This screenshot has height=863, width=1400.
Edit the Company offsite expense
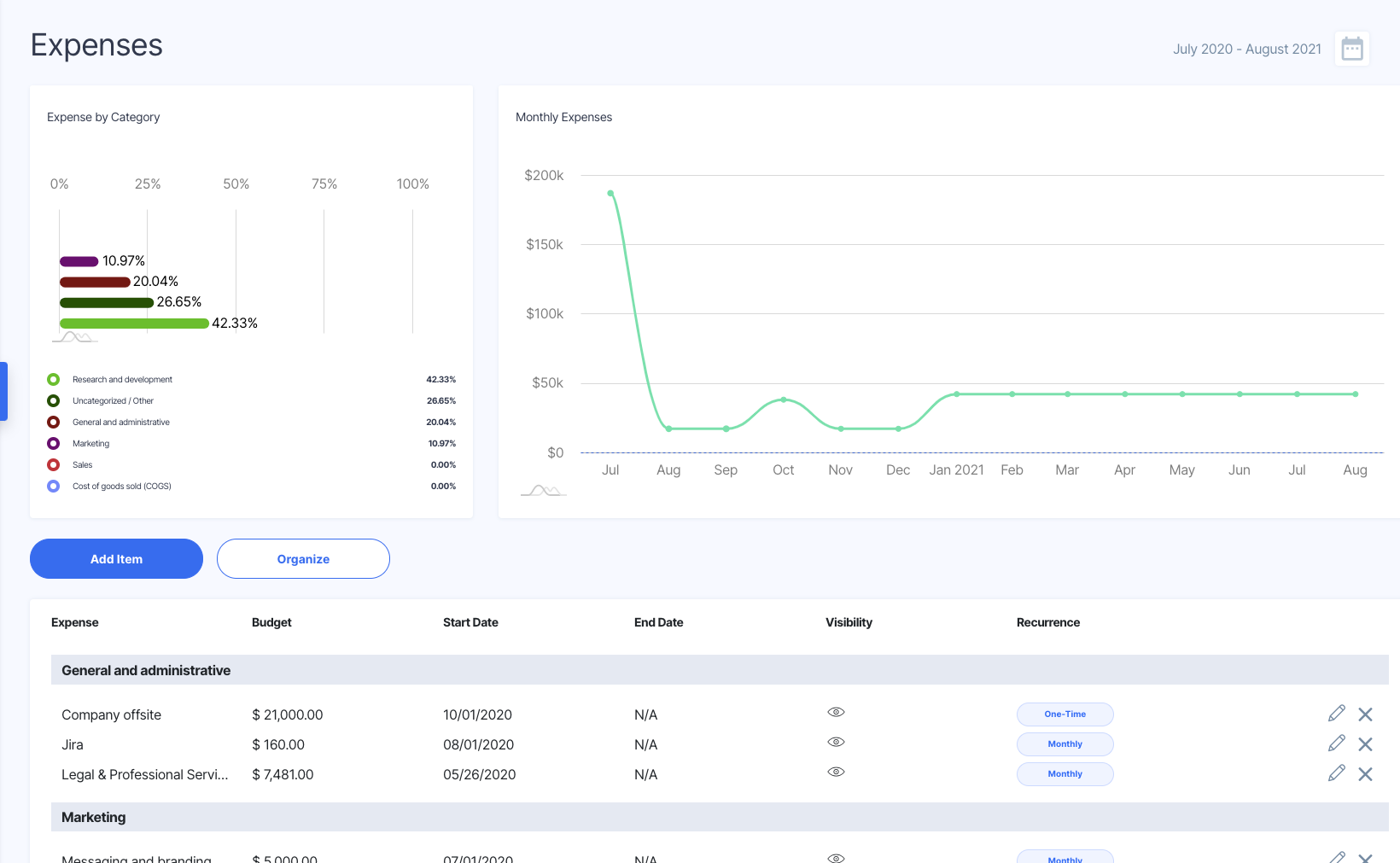click(x=1336, y=713)
